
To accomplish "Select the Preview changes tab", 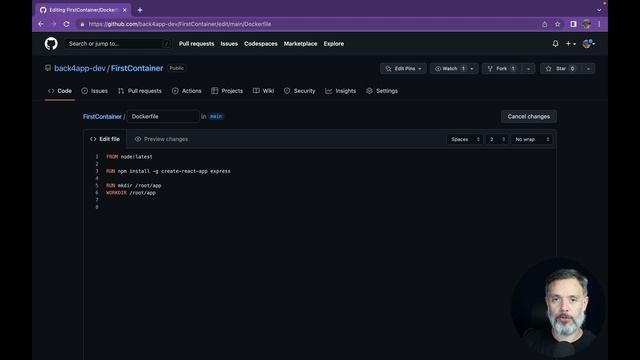I will [x=161, y=139].
